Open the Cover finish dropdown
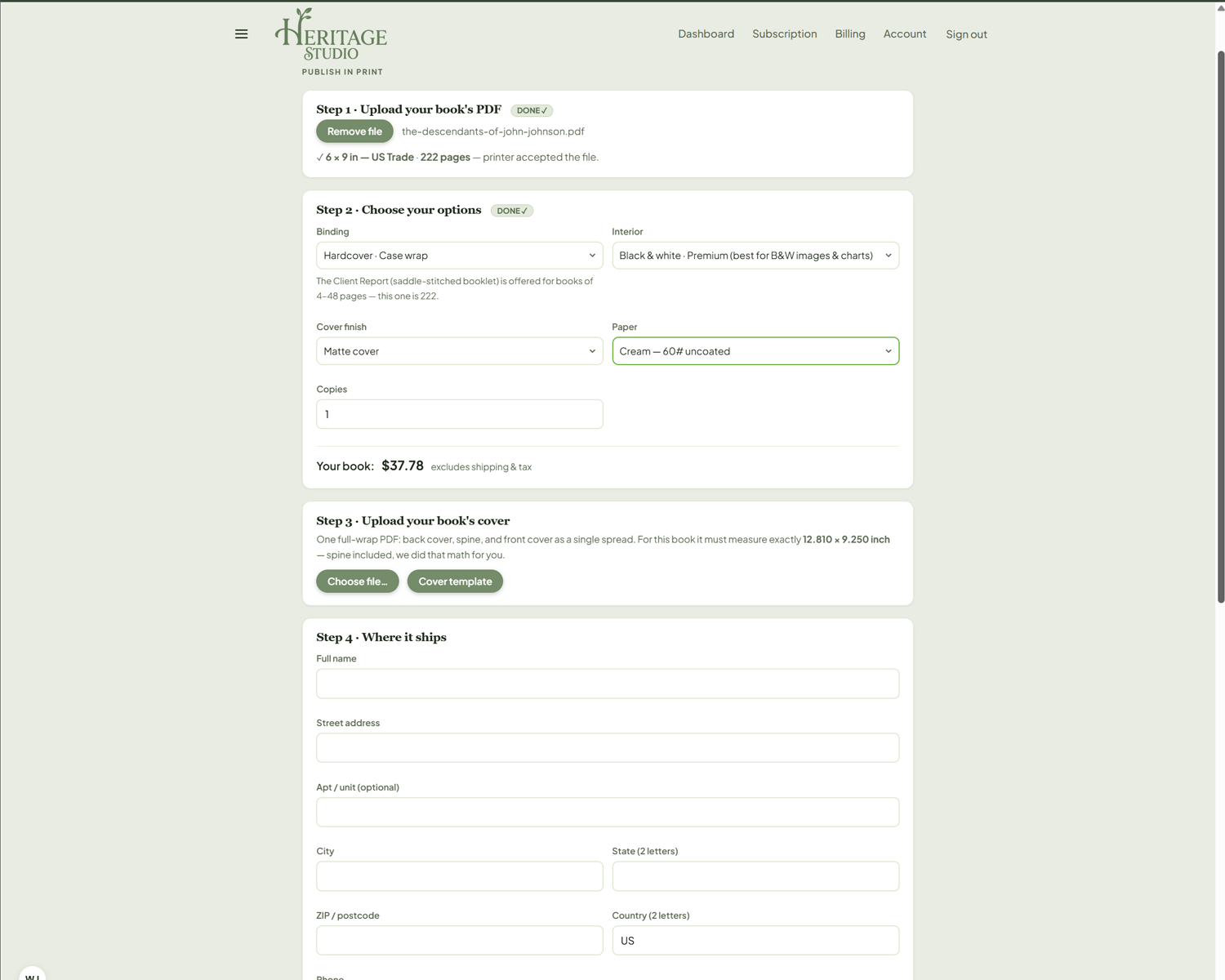The height and width of the screenshot is (980, 1225). pyautogui.click(x=460, y=351)
